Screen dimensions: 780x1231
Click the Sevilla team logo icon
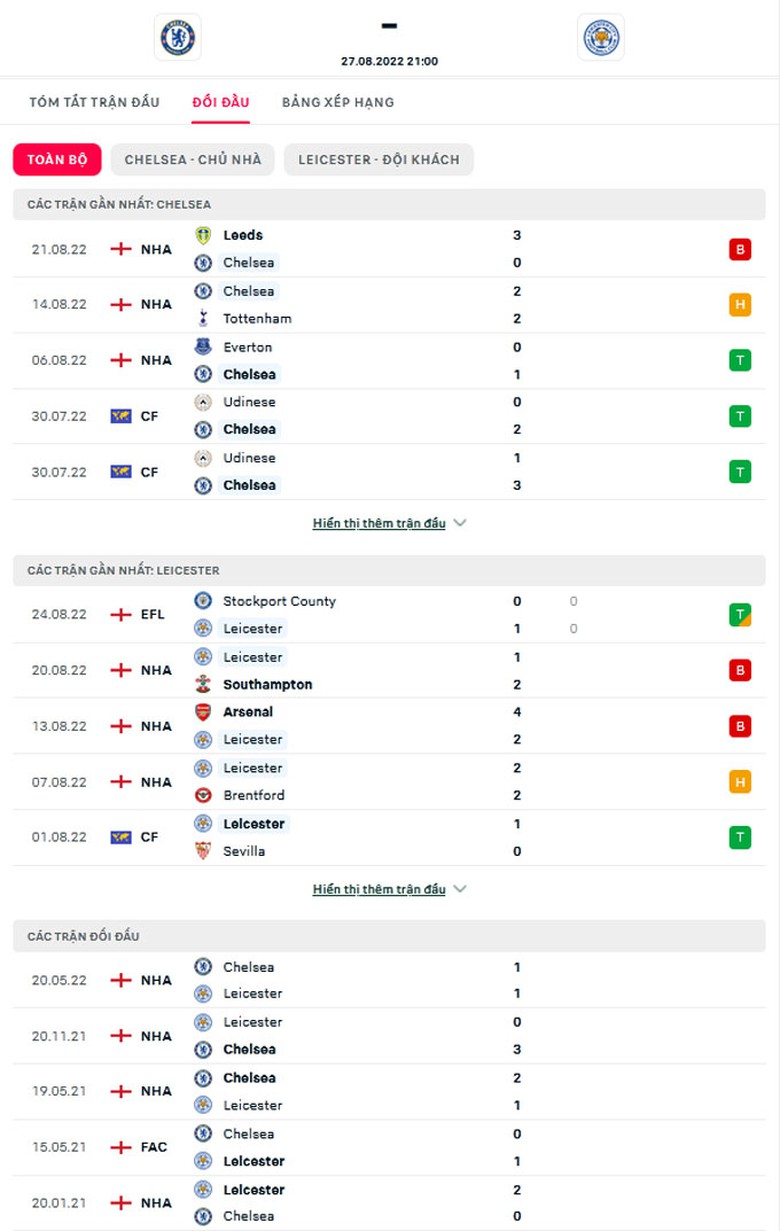click(x=203, y=851)
